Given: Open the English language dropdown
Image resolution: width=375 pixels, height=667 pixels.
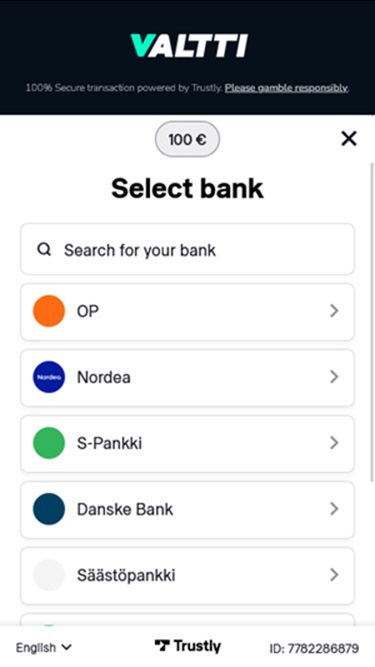Looking at the screenshot, I should [x=43, y=648].
